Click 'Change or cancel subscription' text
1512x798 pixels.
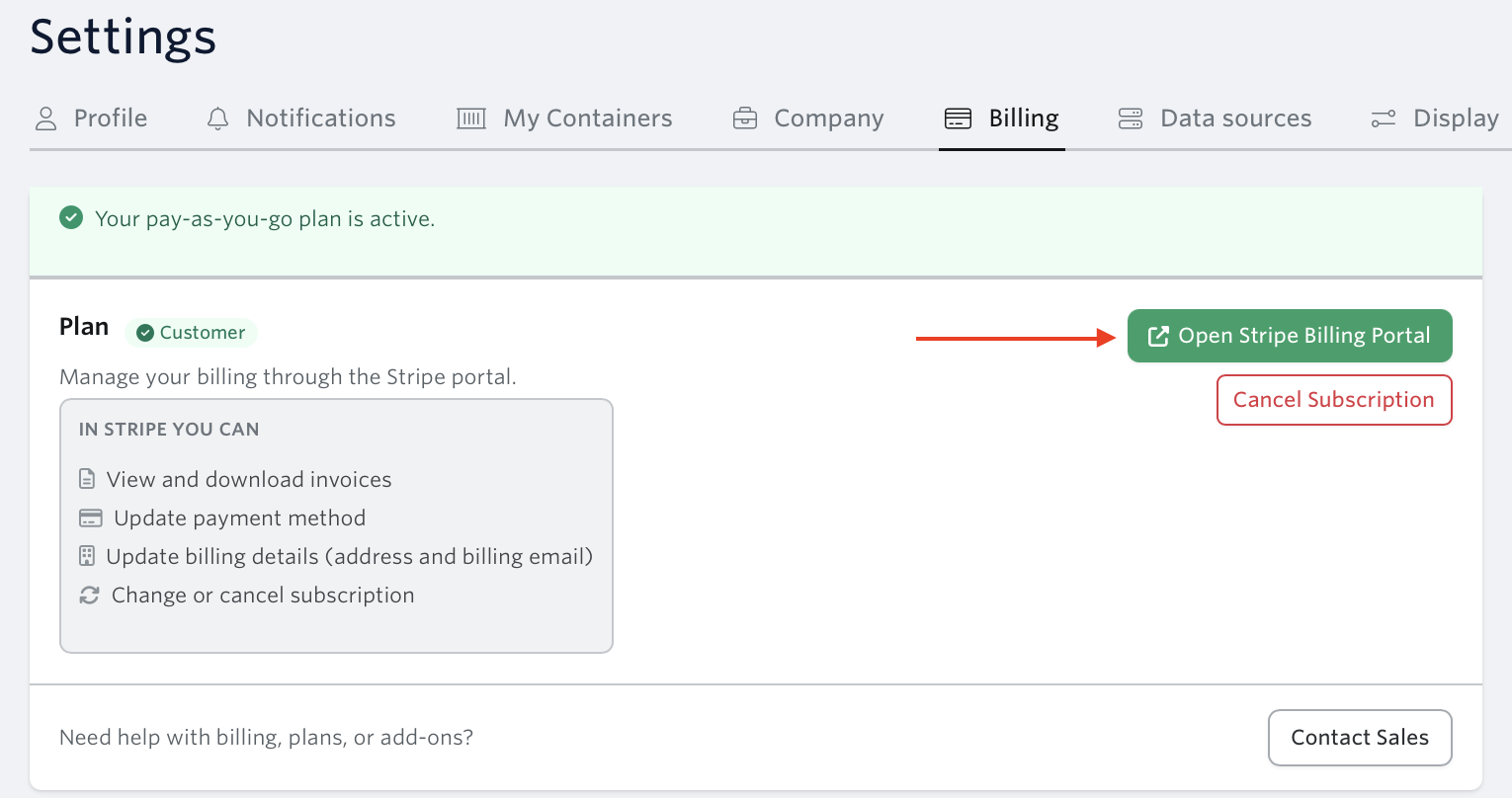[x=263, y=596]
